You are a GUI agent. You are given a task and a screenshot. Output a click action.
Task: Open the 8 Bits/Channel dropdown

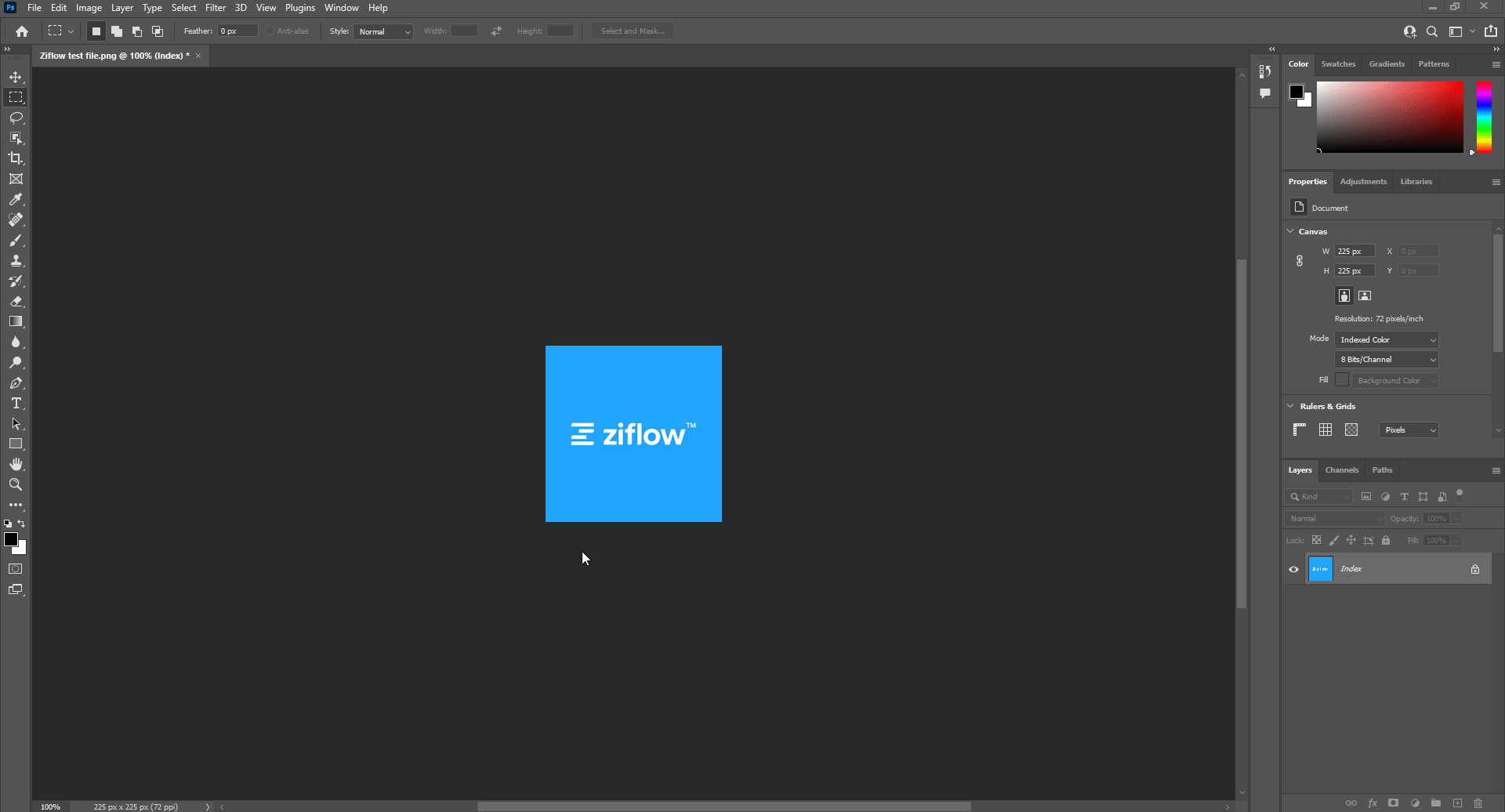1387,359
